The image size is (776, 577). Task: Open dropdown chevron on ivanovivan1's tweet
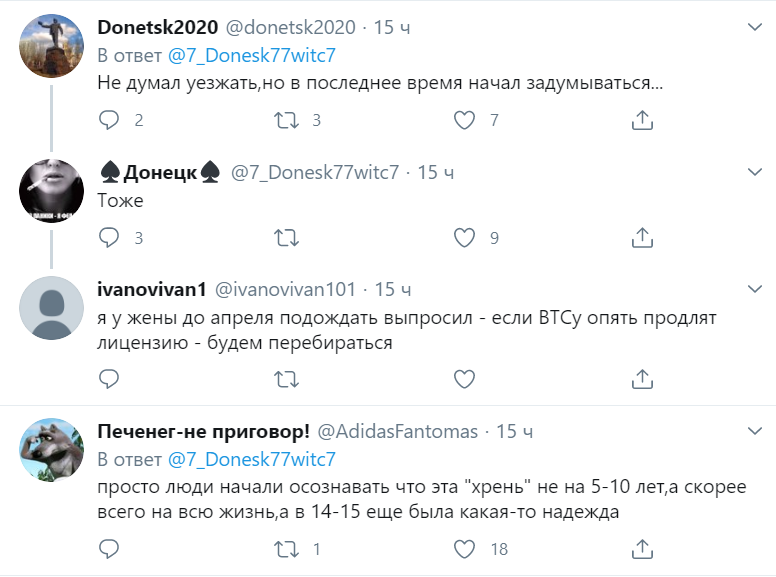point(755,288)
